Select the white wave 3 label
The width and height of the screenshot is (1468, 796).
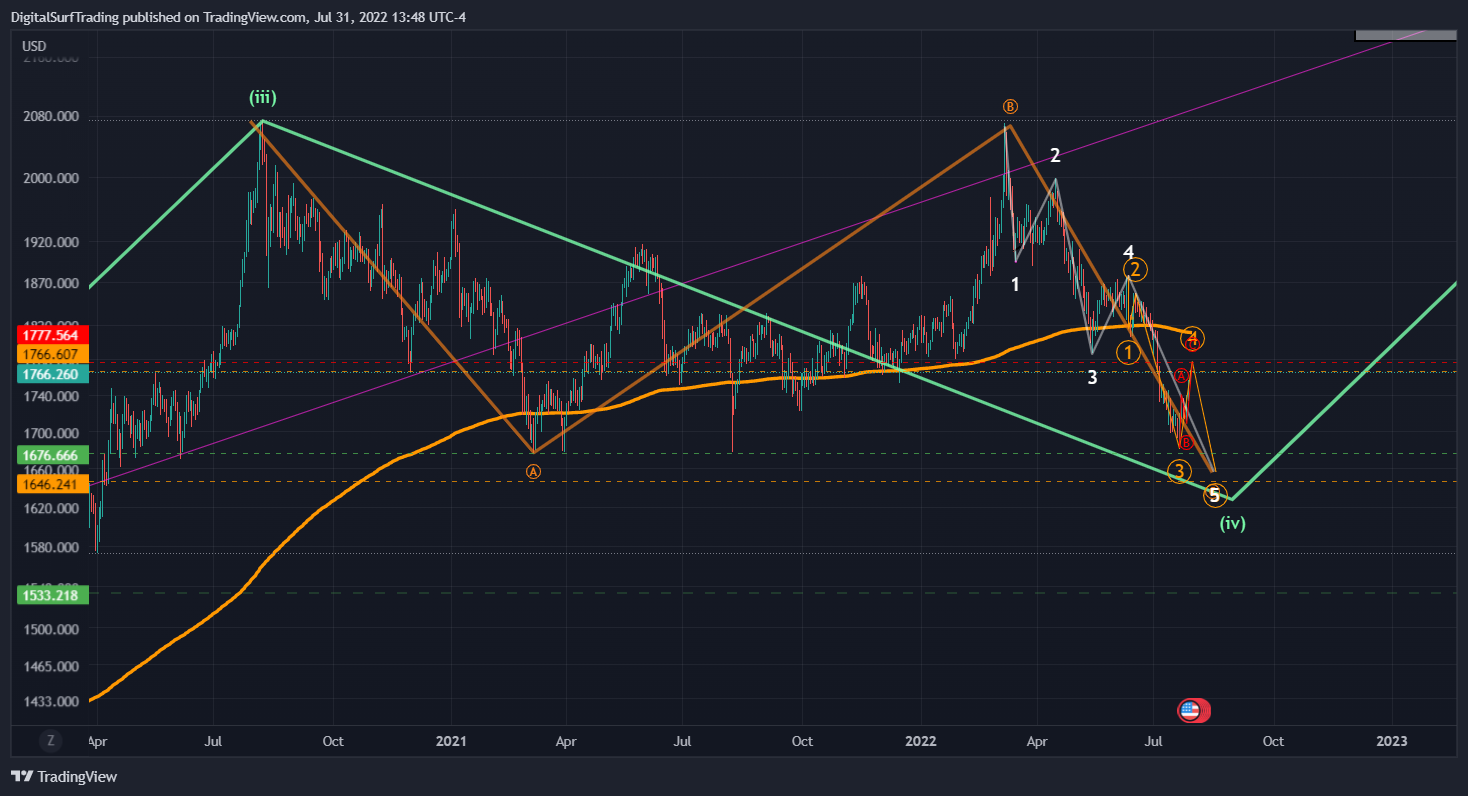1092,377
